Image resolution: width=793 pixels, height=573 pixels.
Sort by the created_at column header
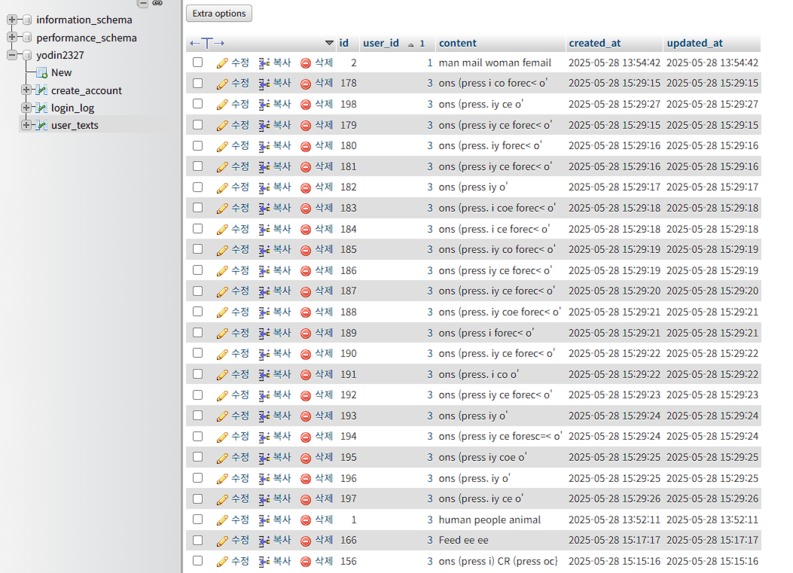(x=595, y=43)
